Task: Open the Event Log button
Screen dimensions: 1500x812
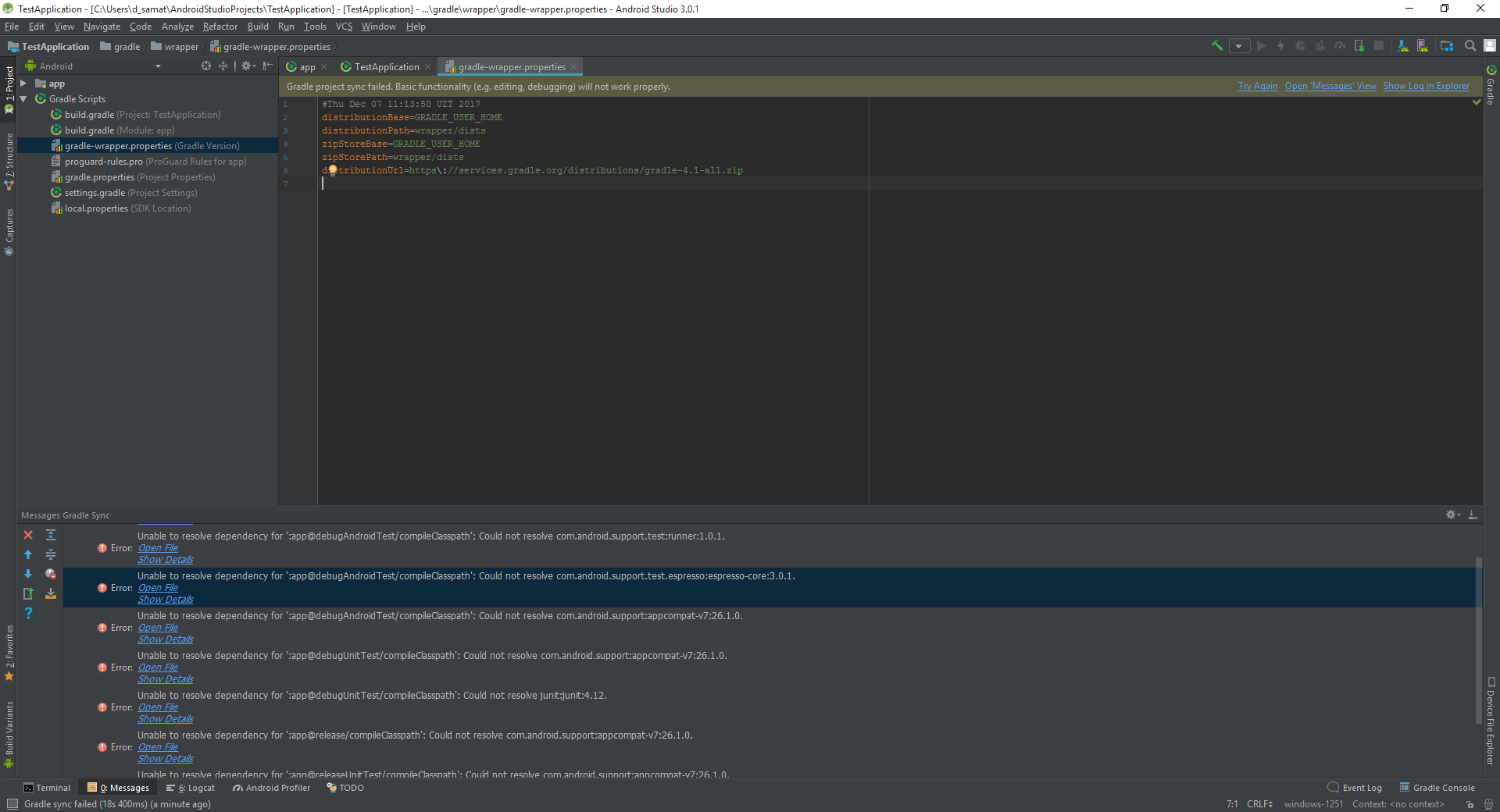Action: pos(1355,788)
